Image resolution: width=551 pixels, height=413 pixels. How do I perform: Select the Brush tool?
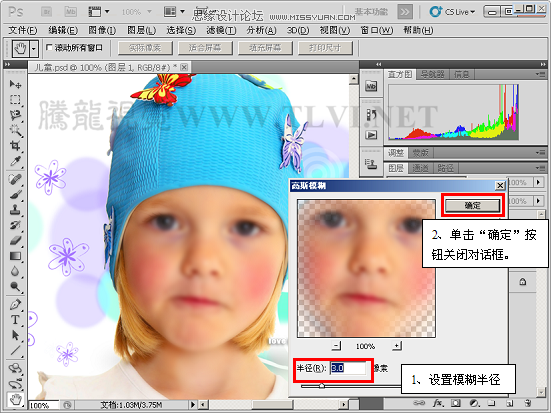pos(15,194)
